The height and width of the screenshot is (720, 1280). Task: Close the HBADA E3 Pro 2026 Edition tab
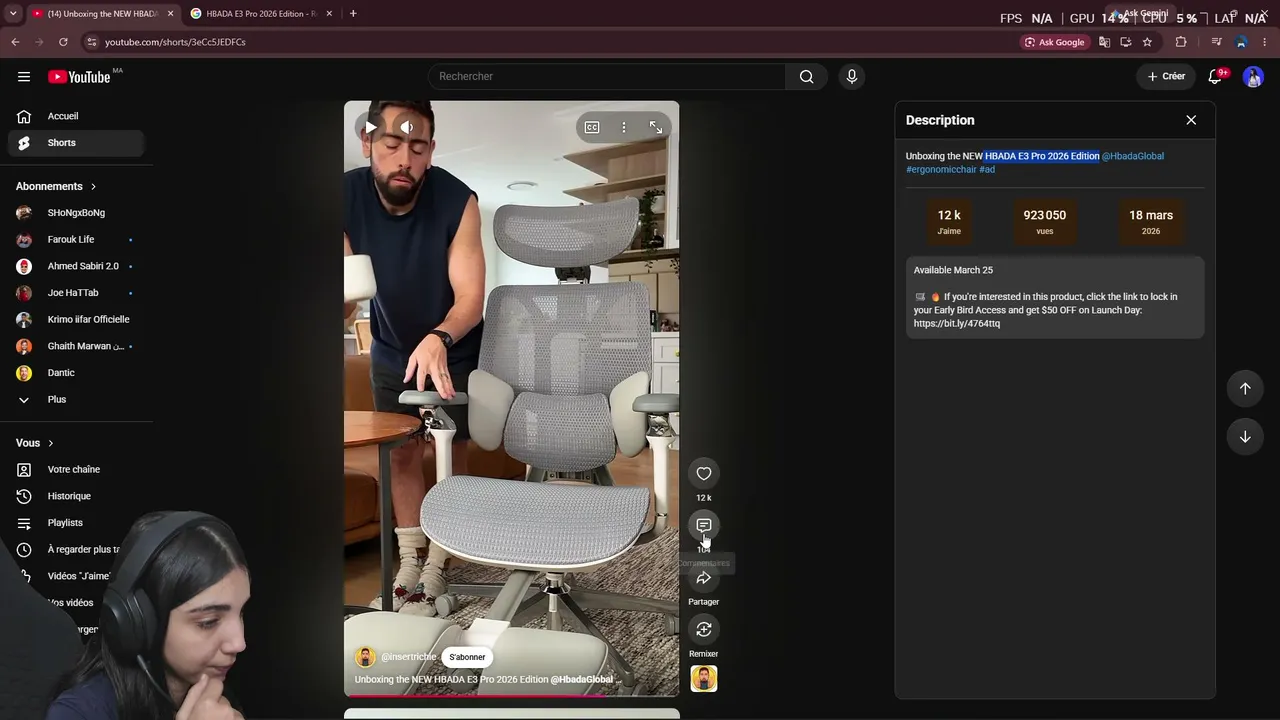[x=329, y=14]
